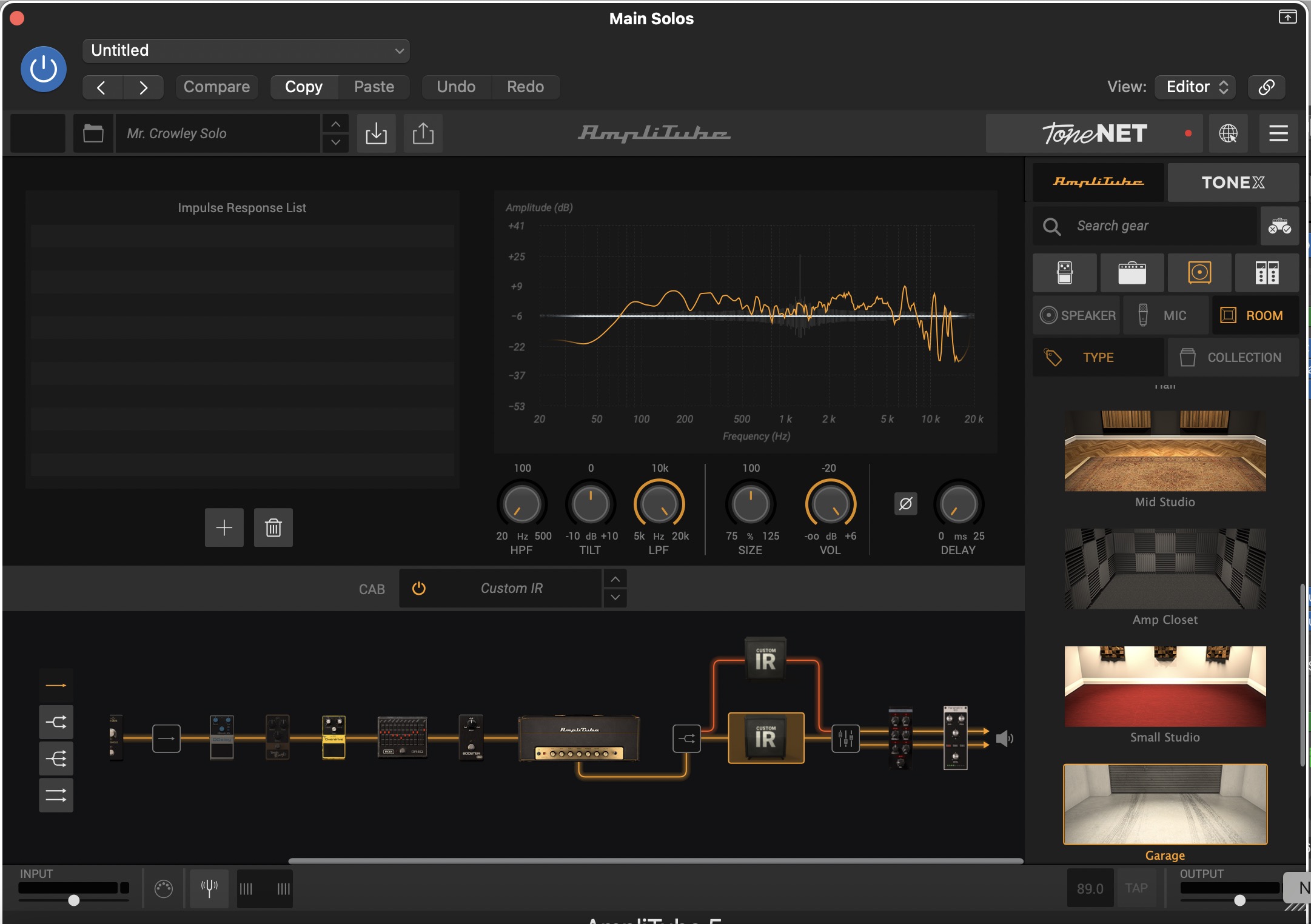
Task: Select next cab with down chevron
Action: tap(615, 597)
